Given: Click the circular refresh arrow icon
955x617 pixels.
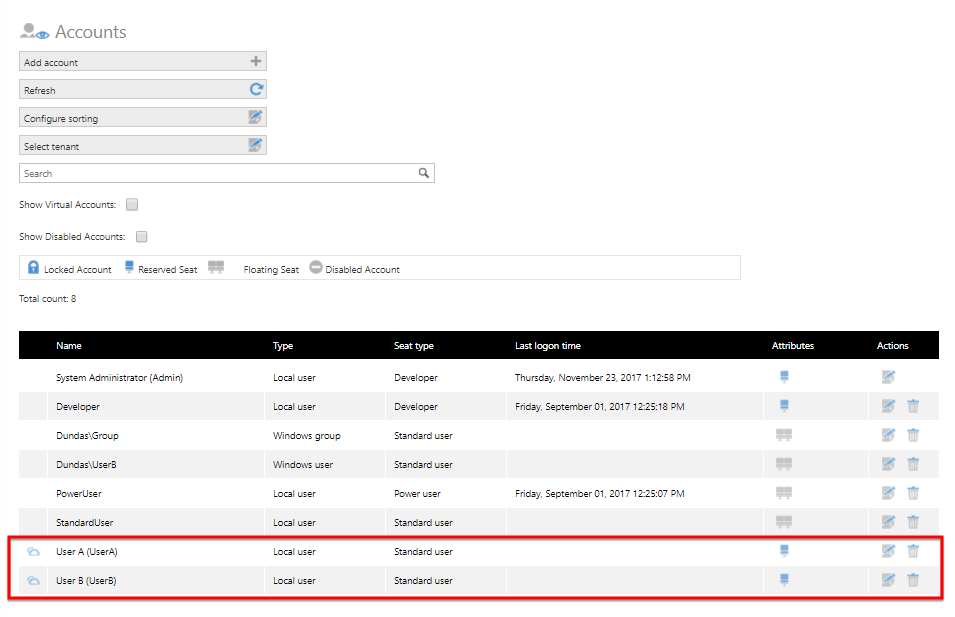Looking at the screenshot, I should point(256,89).
